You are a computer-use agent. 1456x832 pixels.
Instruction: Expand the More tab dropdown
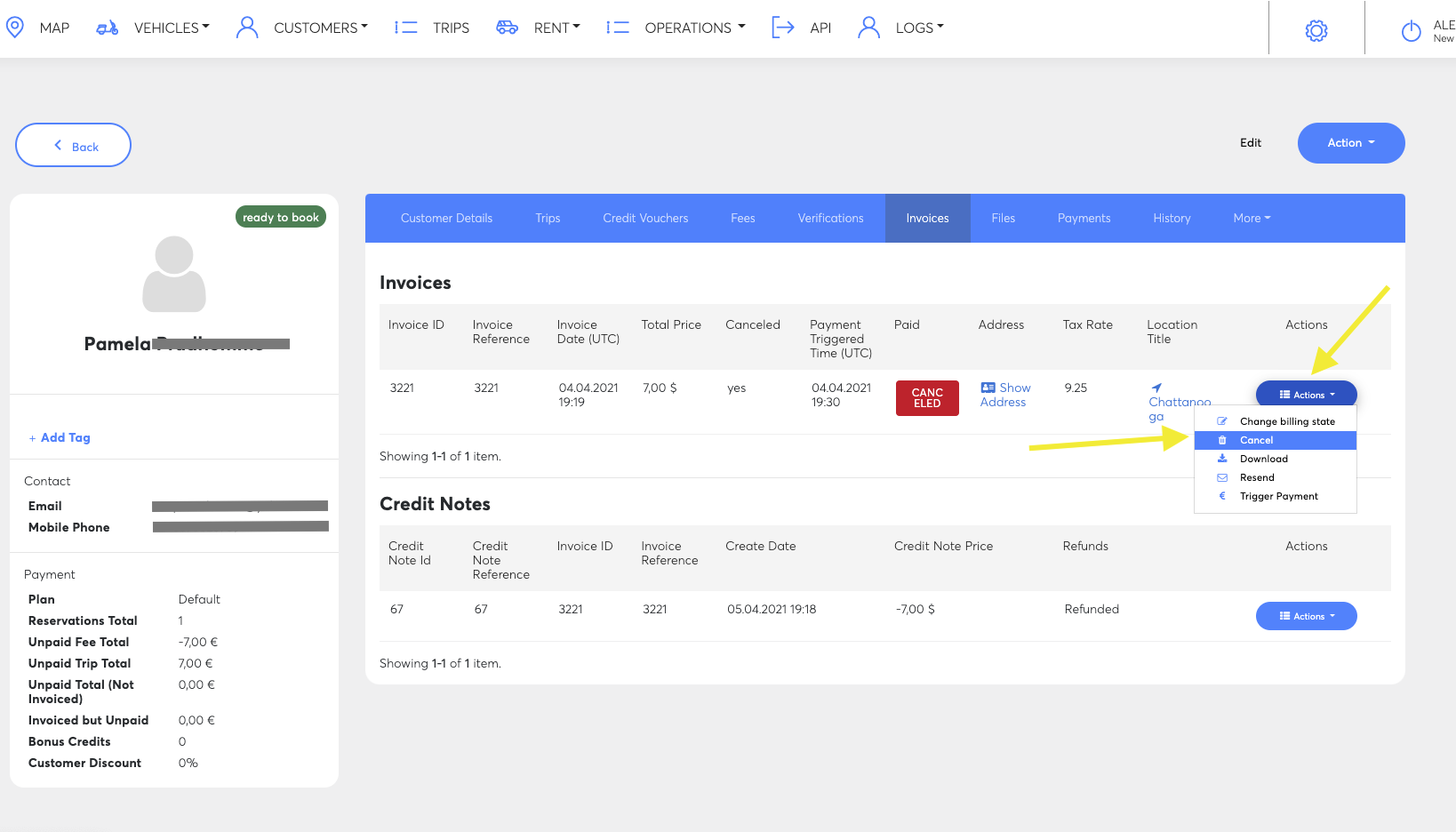pos(1252,218)
